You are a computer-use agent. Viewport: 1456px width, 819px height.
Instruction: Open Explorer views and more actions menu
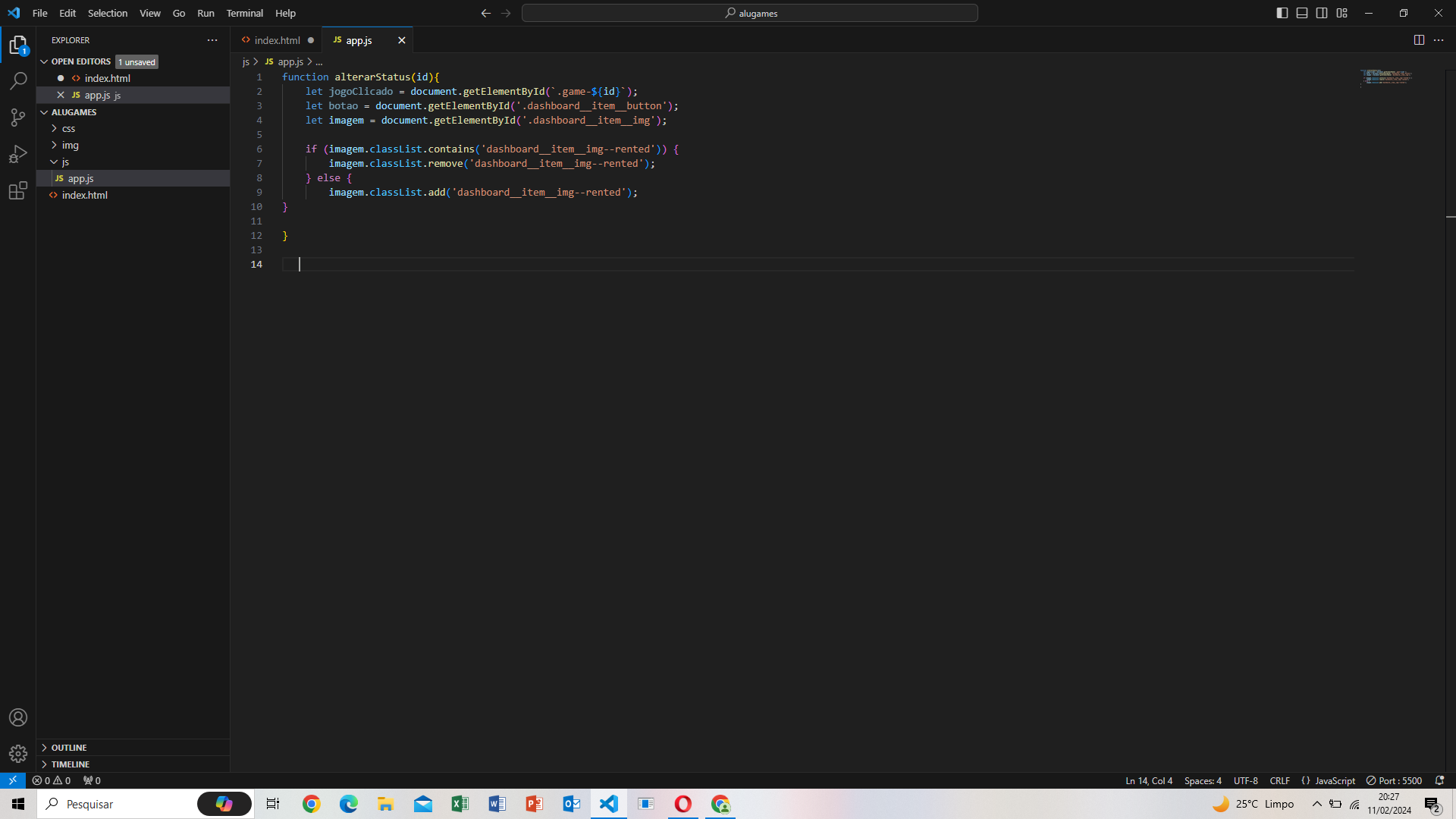[212, 40]
